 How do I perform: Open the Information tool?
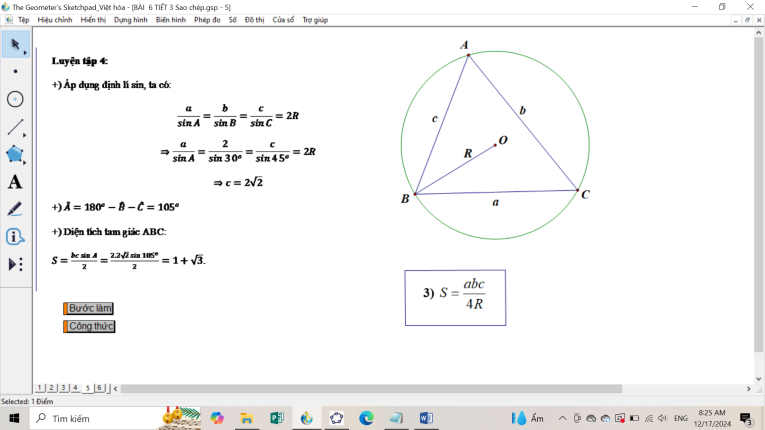pyautogui.click(x=15, y=237)
